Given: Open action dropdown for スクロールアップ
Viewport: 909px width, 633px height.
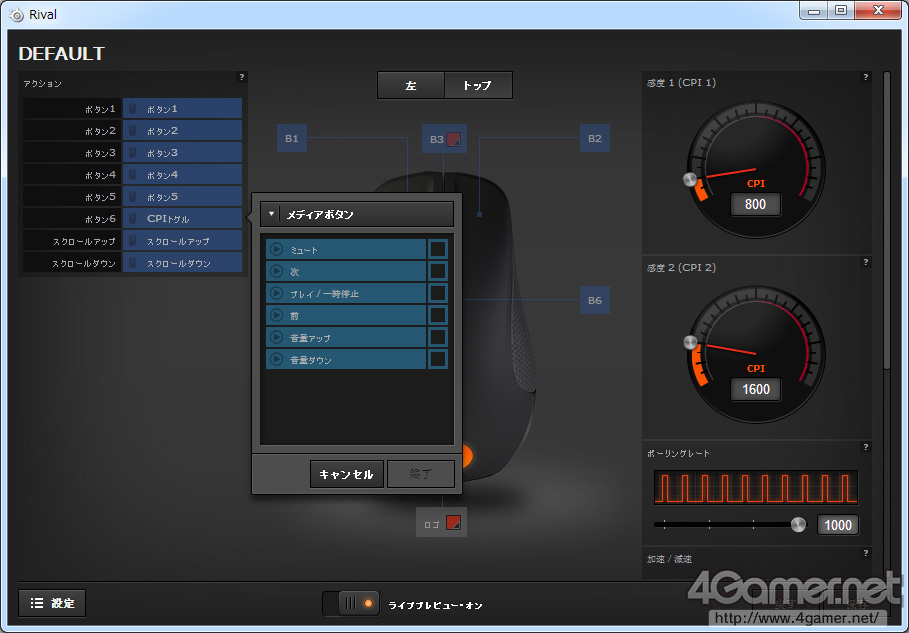Looking at the screenshot, I should pos(182,241).
